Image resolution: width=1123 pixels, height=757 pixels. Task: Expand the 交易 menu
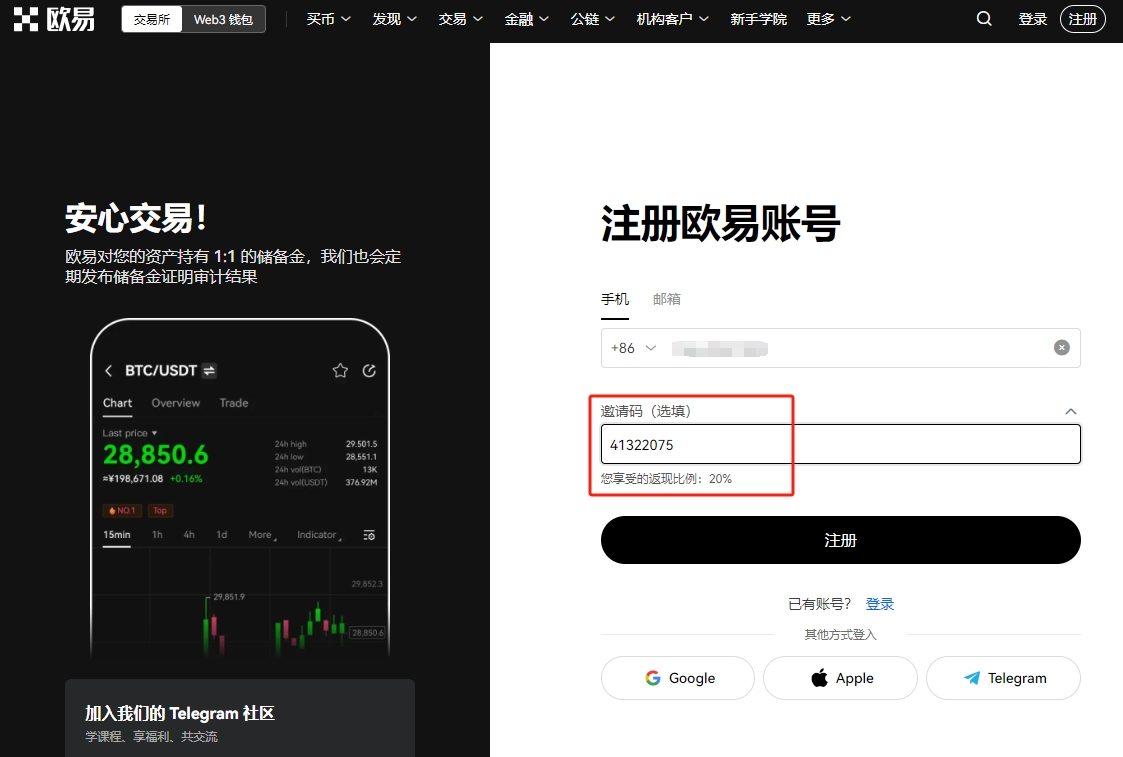[x=460, y=19]
